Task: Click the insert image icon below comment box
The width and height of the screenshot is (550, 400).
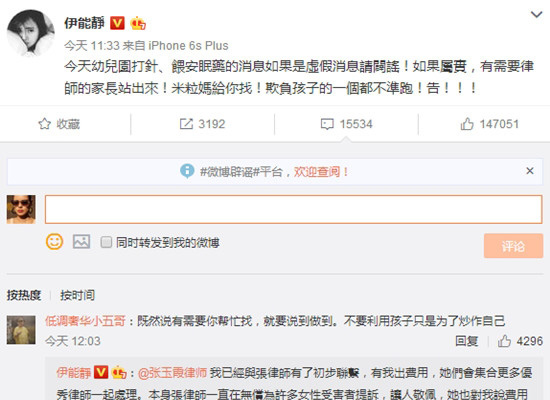Action: [81, 242]
